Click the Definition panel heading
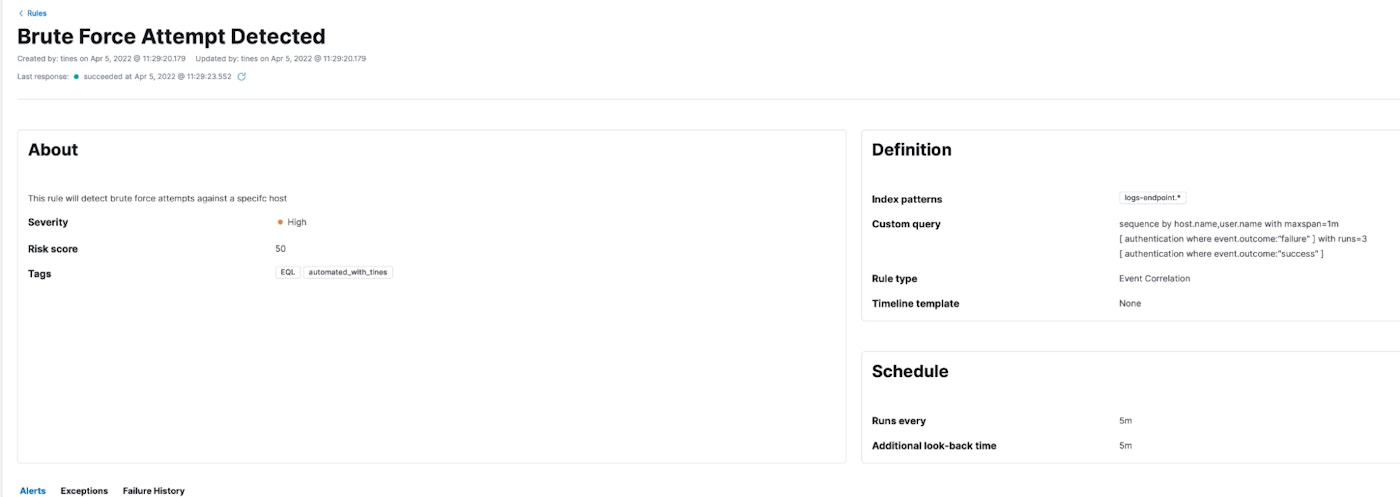 [x=911, y=150]
